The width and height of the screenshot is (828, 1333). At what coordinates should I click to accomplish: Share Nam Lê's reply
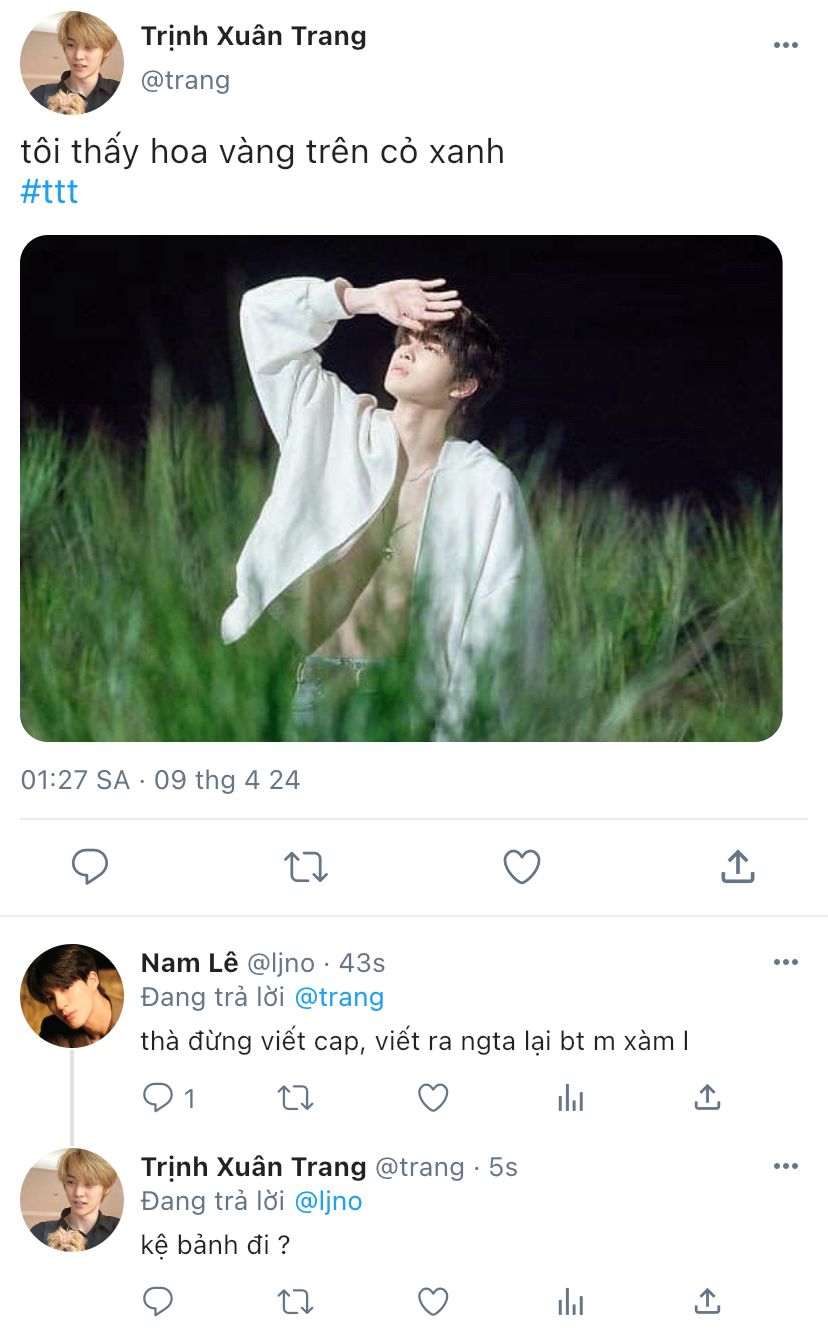[x=707, y=1098]
